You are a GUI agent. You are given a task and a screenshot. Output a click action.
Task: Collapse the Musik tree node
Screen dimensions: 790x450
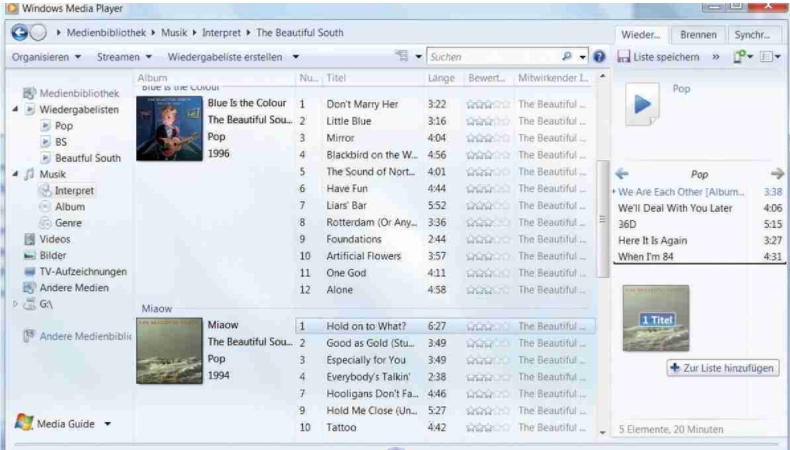point(15,174)
